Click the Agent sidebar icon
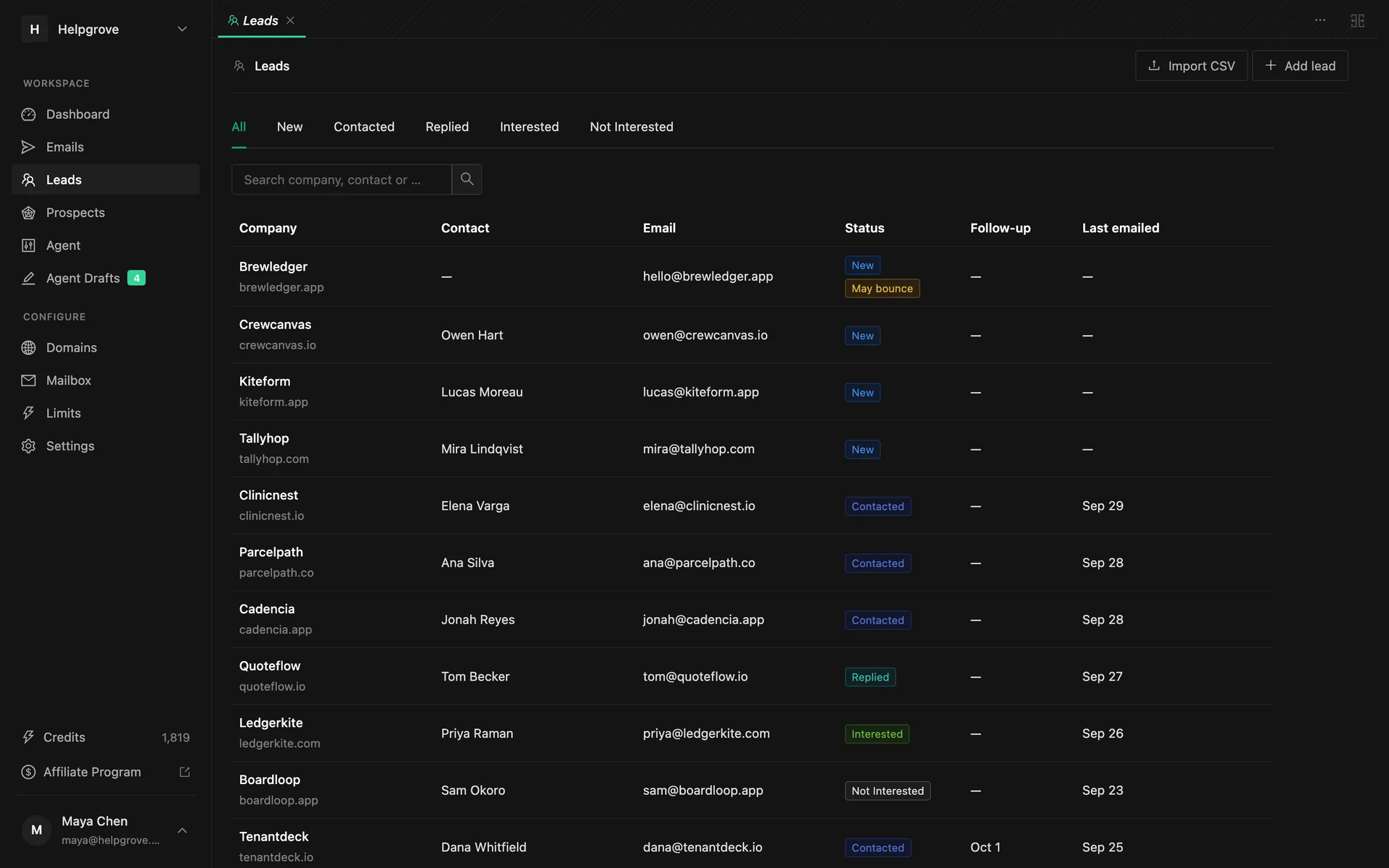The image size is (1389, 868). (28, 245)
